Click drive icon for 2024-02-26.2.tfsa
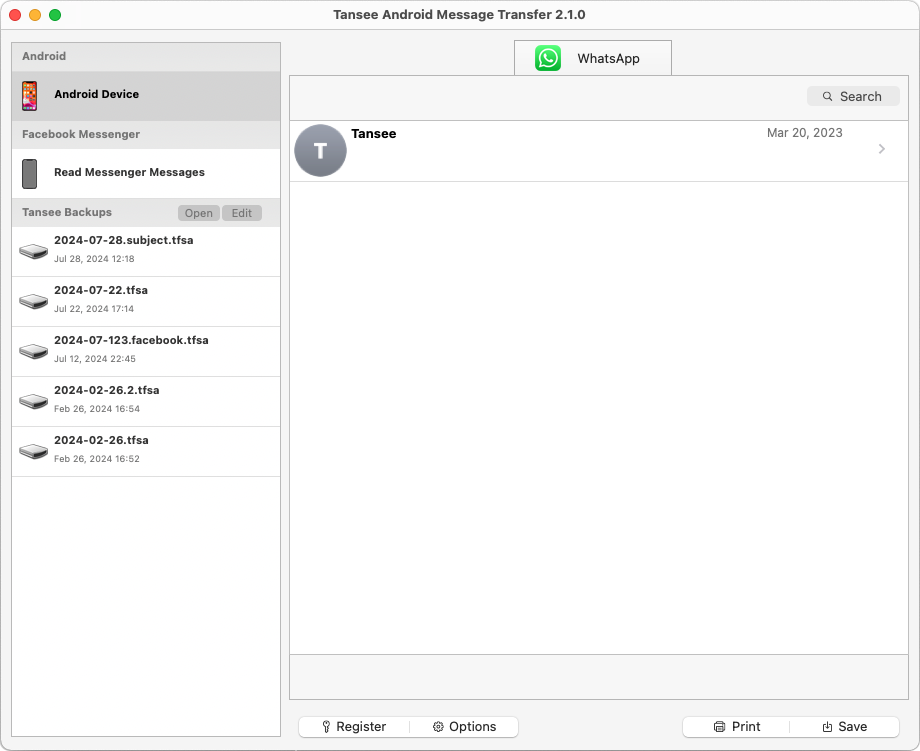The image size is (920, 751). tap(33, 401)
